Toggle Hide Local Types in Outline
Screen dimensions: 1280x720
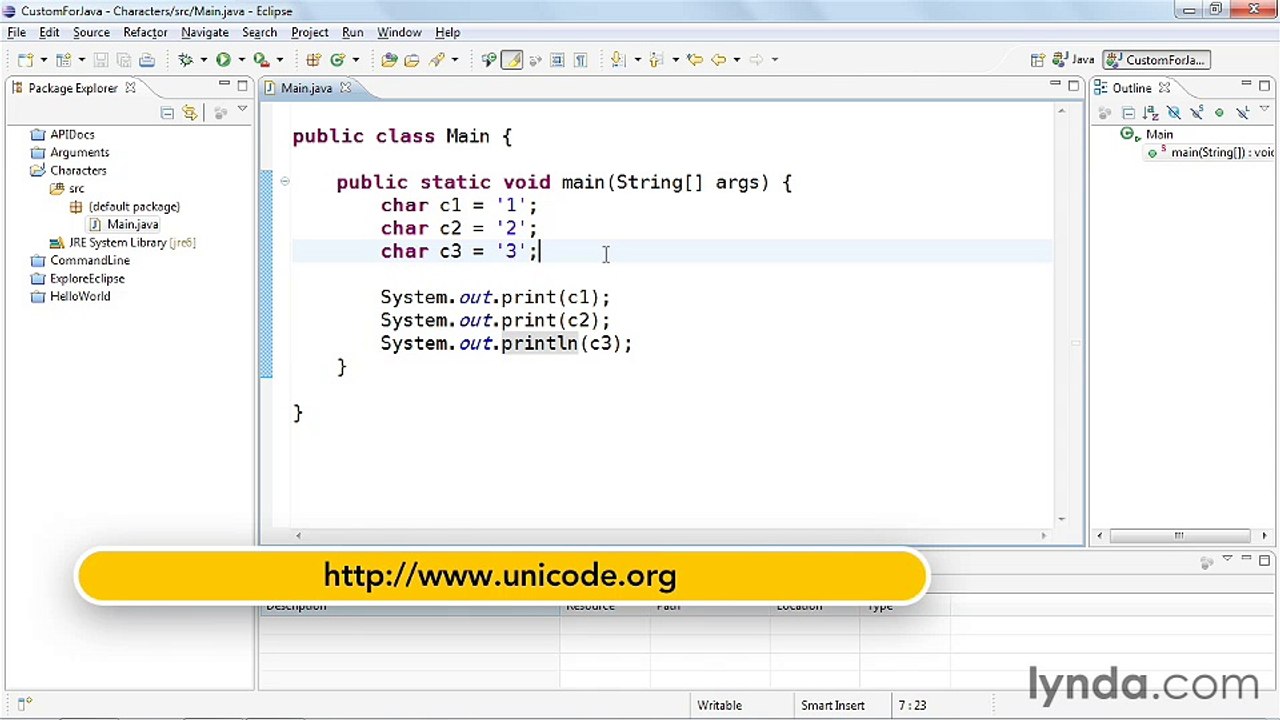click(x=1243, y=112)
